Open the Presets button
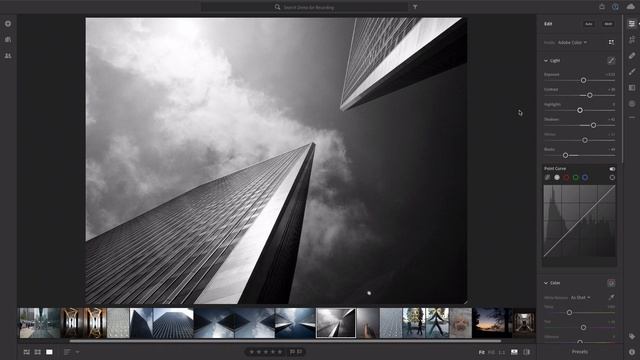The width and height of the screenshot is (640, 360). [580, 352]
